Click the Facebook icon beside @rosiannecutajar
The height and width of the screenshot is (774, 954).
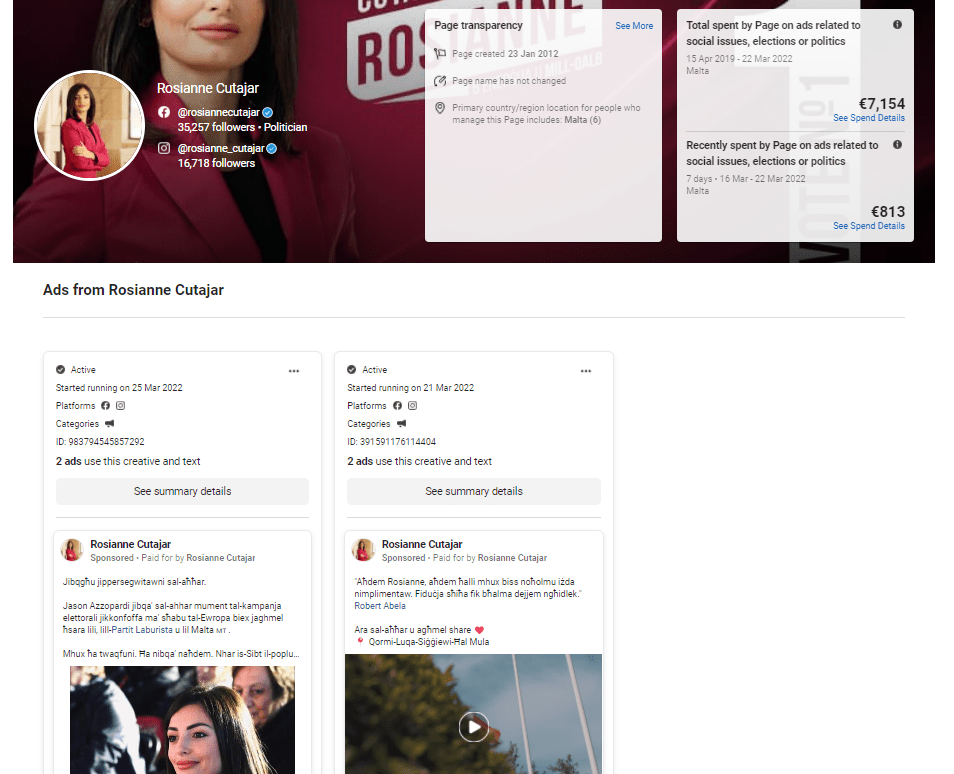click(164, 112)
